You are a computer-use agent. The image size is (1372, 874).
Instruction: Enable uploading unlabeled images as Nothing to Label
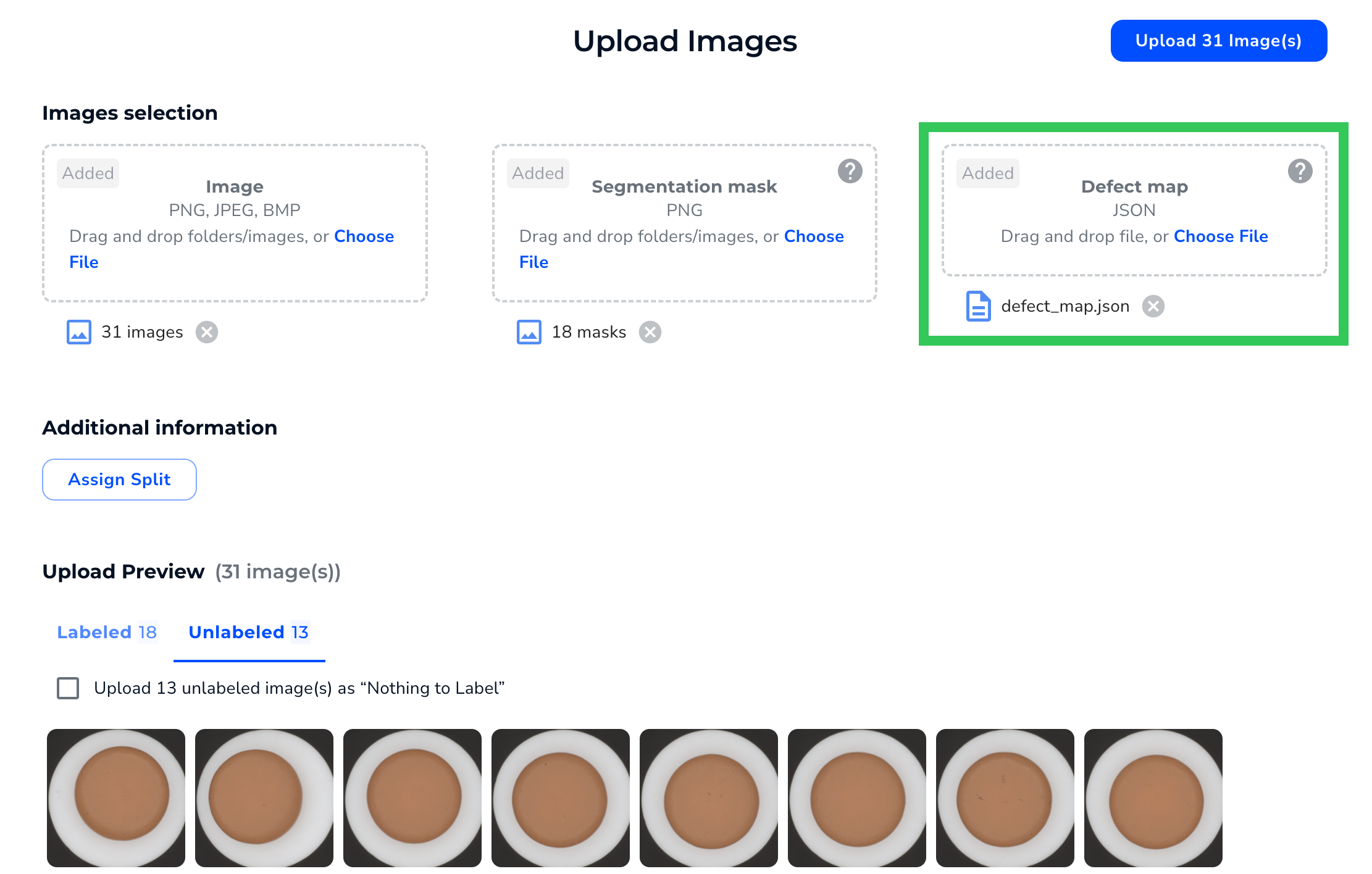pyautogui.click(x=67, y=688)
